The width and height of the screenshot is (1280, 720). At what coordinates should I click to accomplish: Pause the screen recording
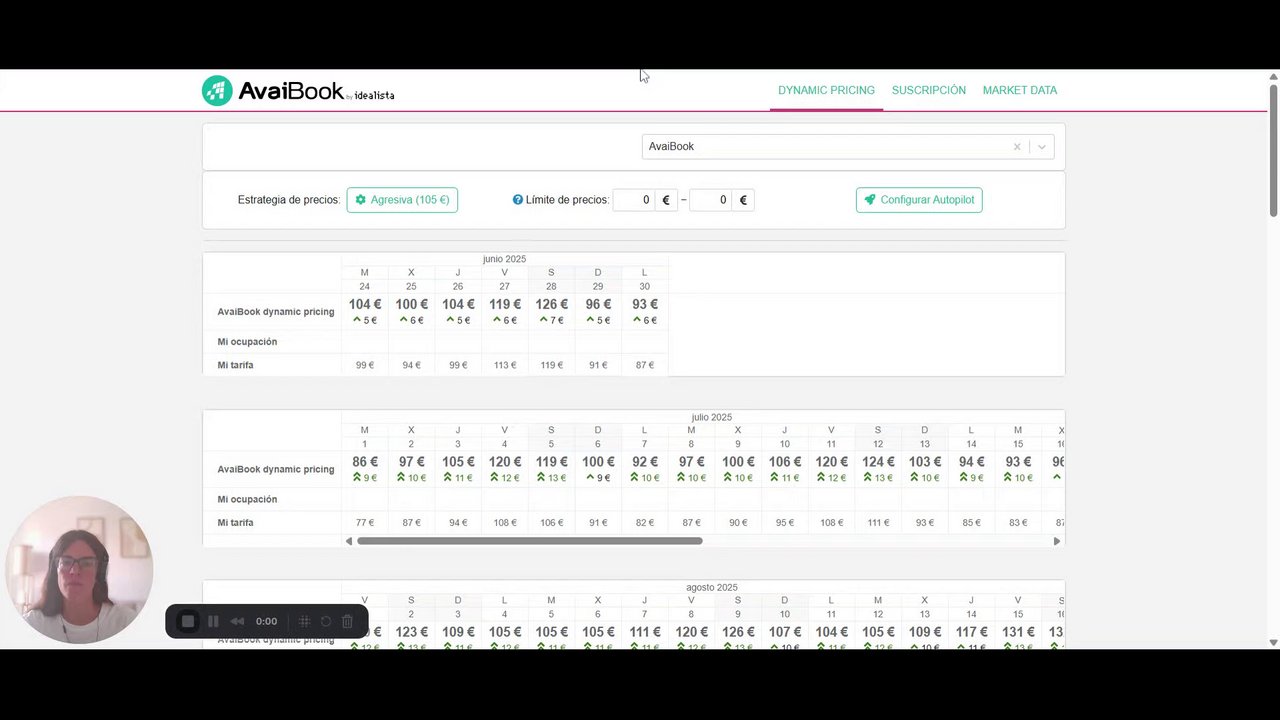213,621
